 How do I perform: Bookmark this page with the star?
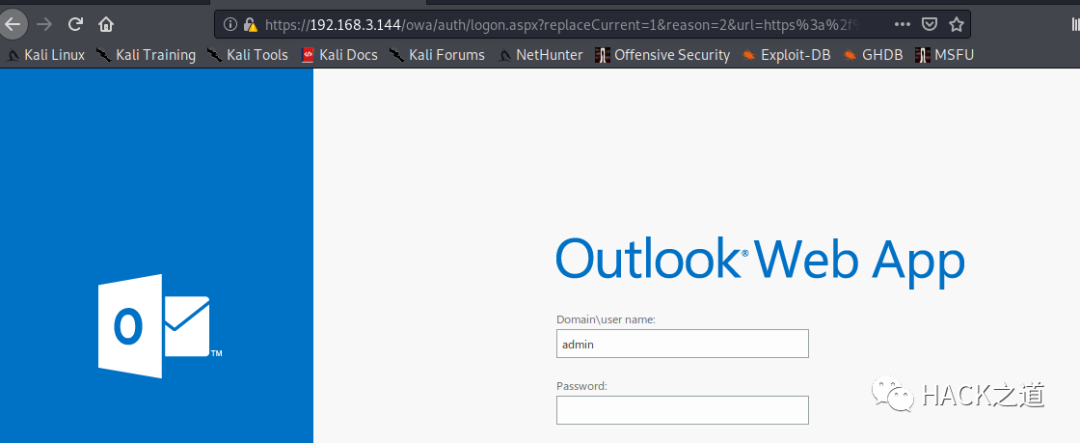(956, 24)
